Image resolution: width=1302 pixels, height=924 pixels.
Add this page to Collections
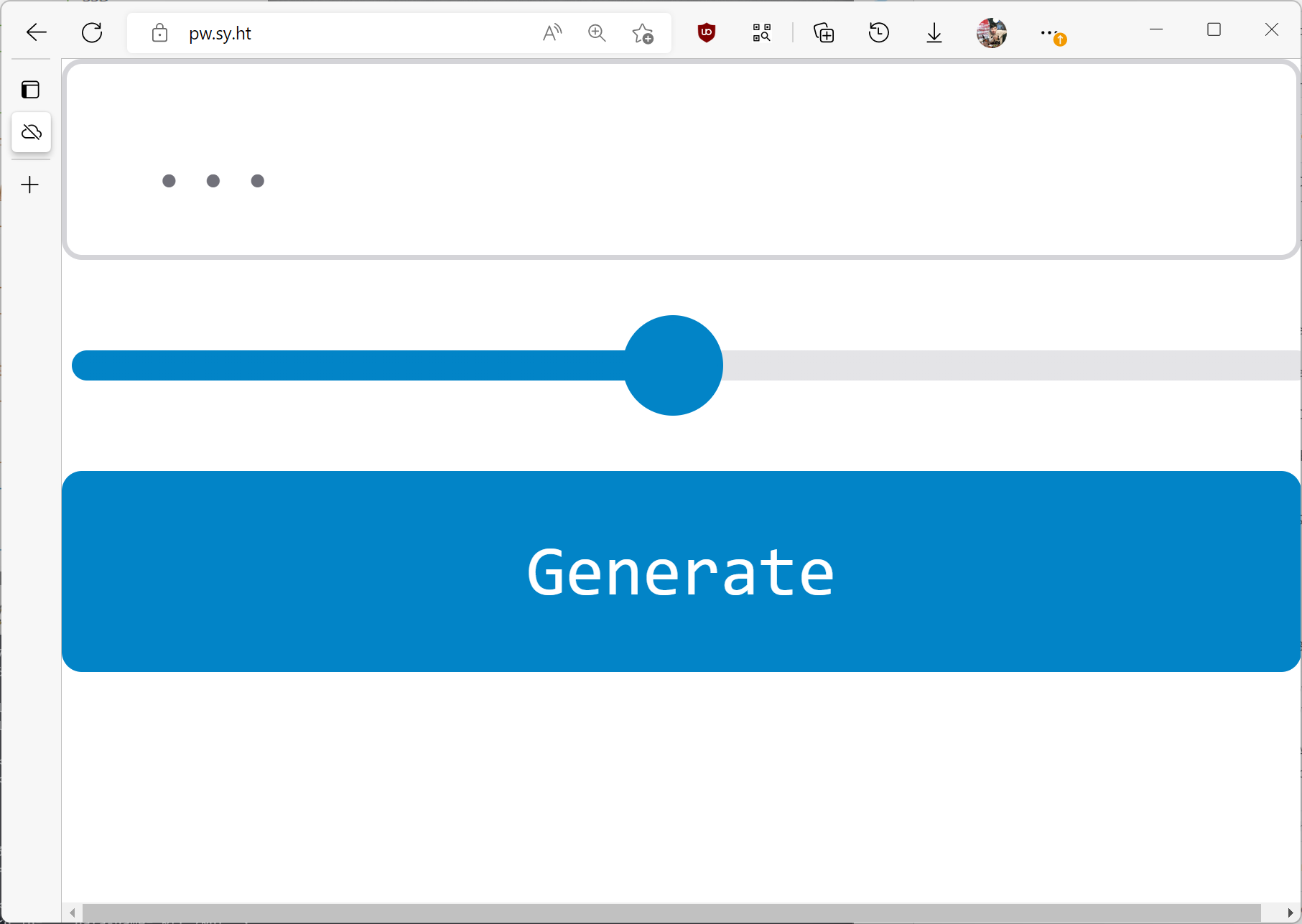[x=823, y=32]
